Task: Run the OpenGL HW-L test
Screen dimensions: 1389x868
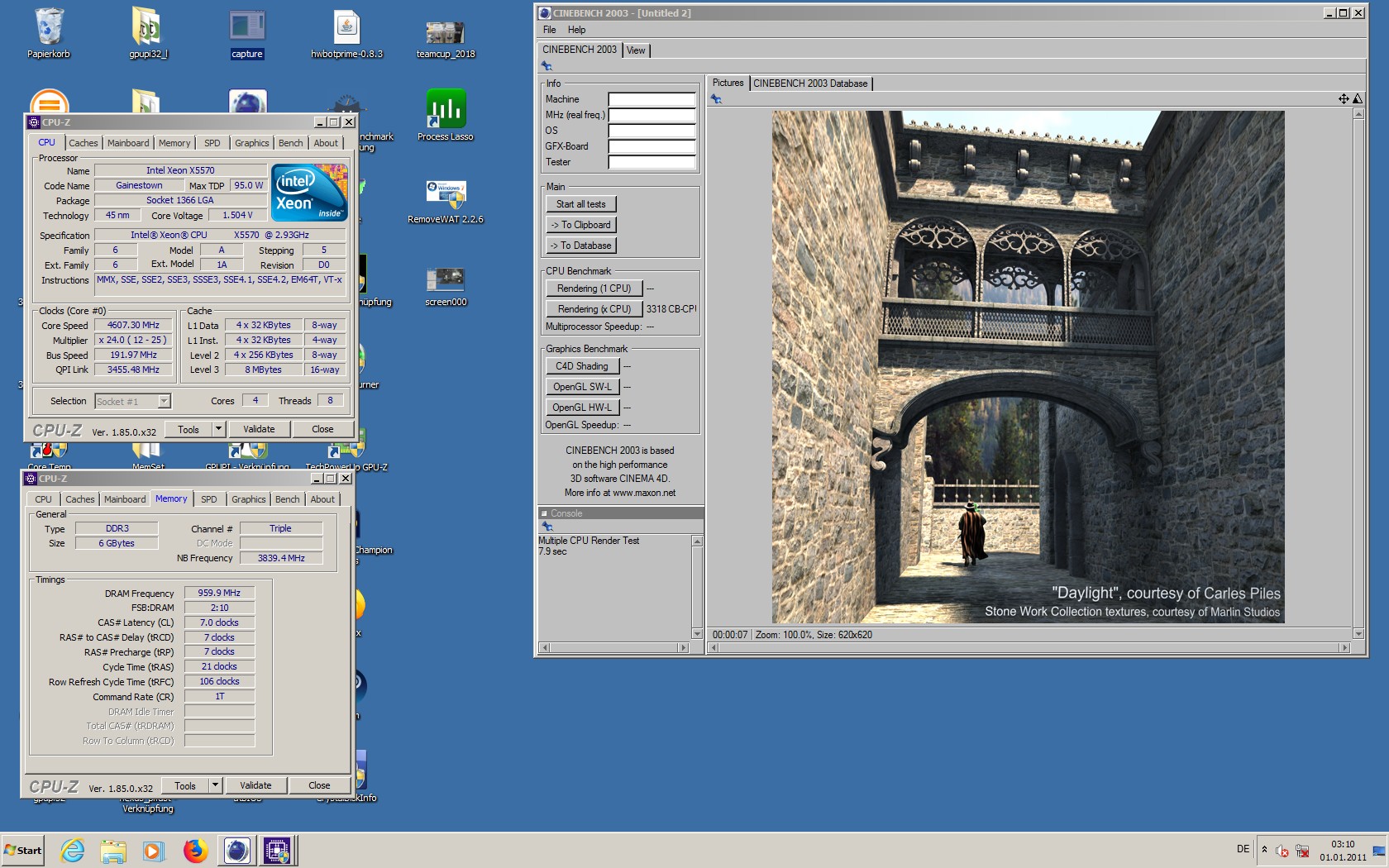Action: 582,408
